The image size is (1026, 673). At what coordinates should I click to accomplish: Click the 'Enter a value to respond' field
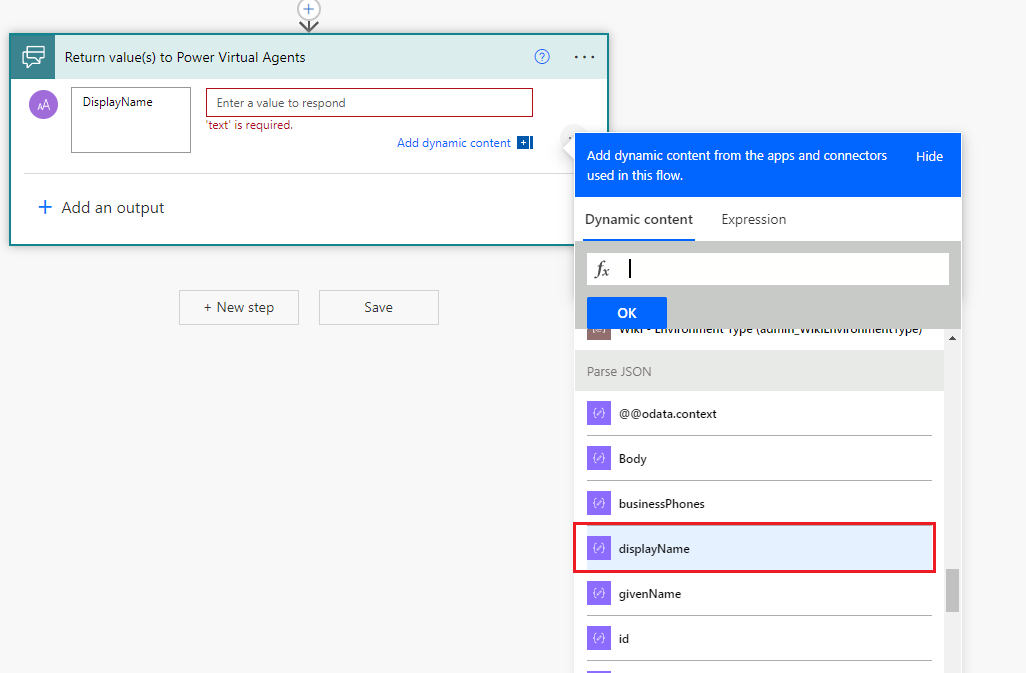[369, 103]
